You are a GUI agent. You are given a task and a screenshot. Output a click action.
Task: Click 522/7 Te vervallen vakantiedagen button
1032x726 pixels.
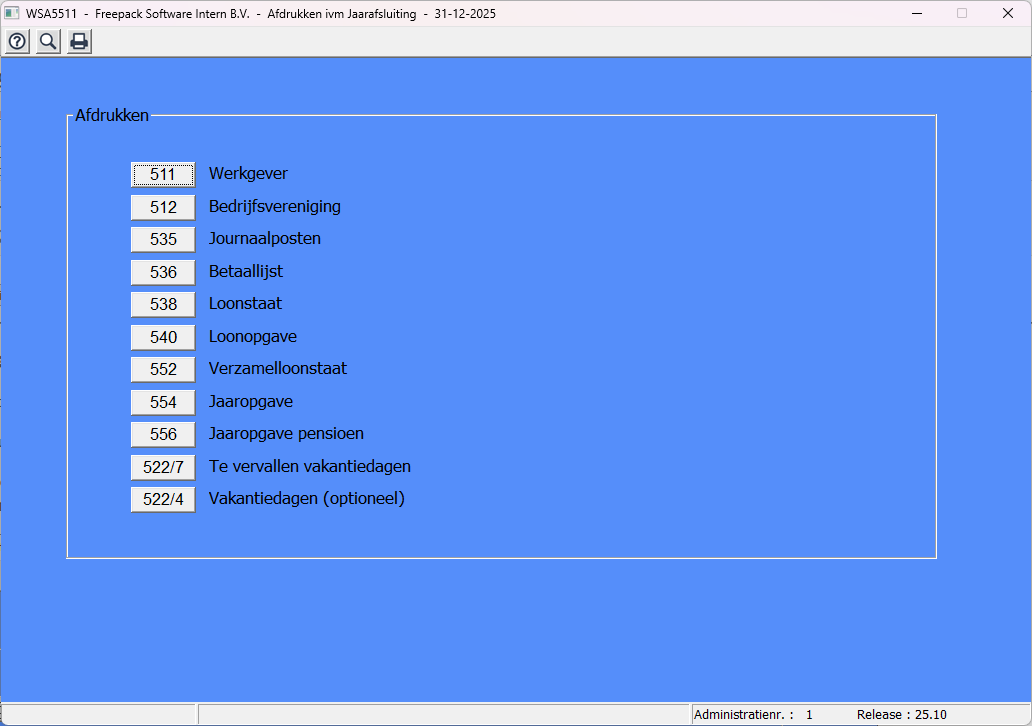pyautogui.click(x=163, y=467)
